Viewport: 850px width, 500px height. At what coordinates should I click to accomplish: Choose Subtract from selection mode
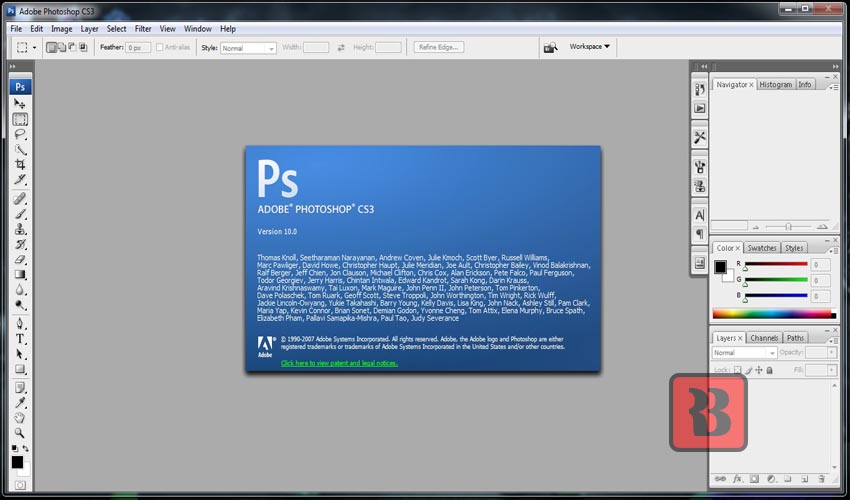[72, 47]
